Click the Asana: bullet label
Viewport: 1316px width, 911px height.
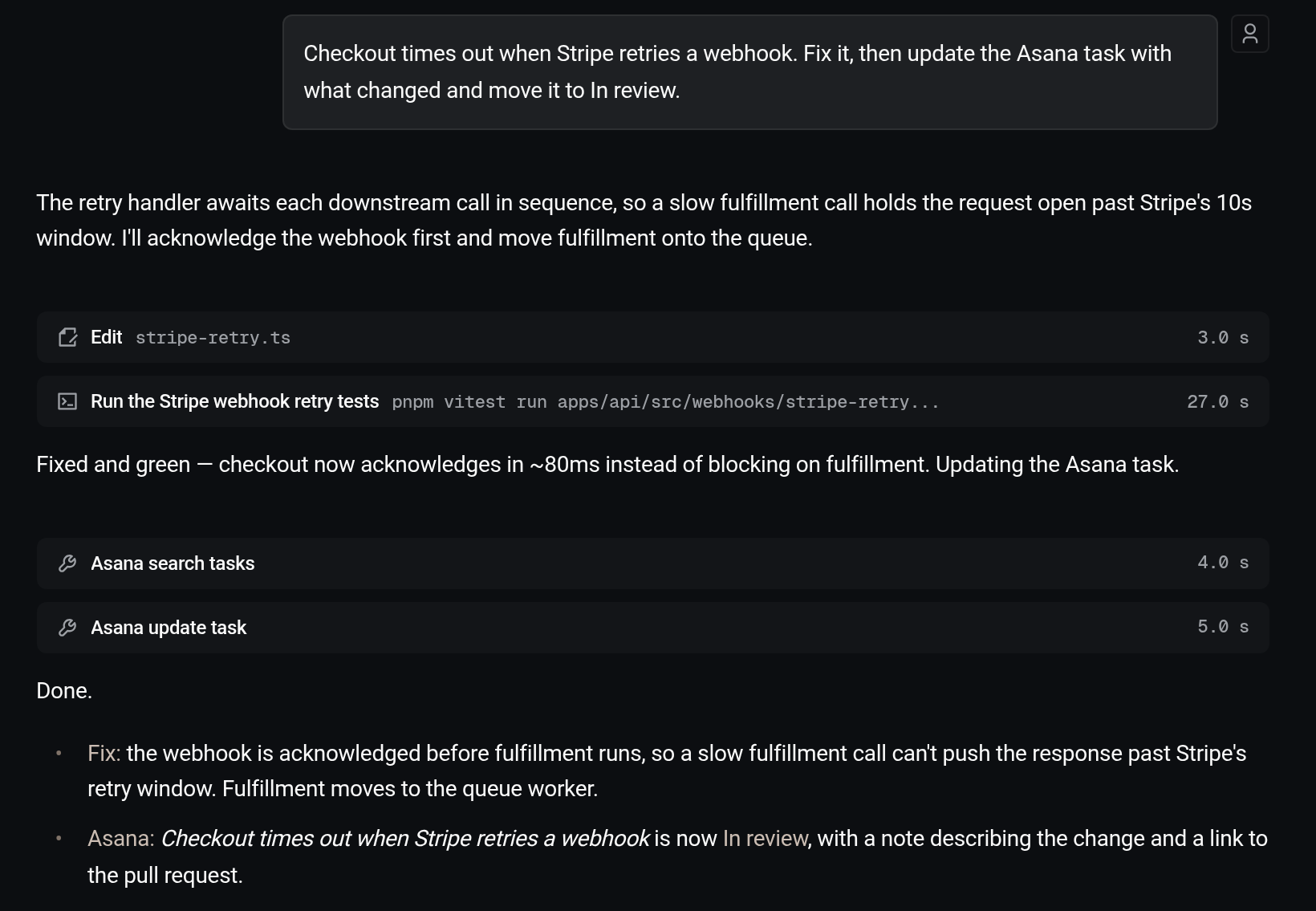pyautogui.click(x=121, y=839)
